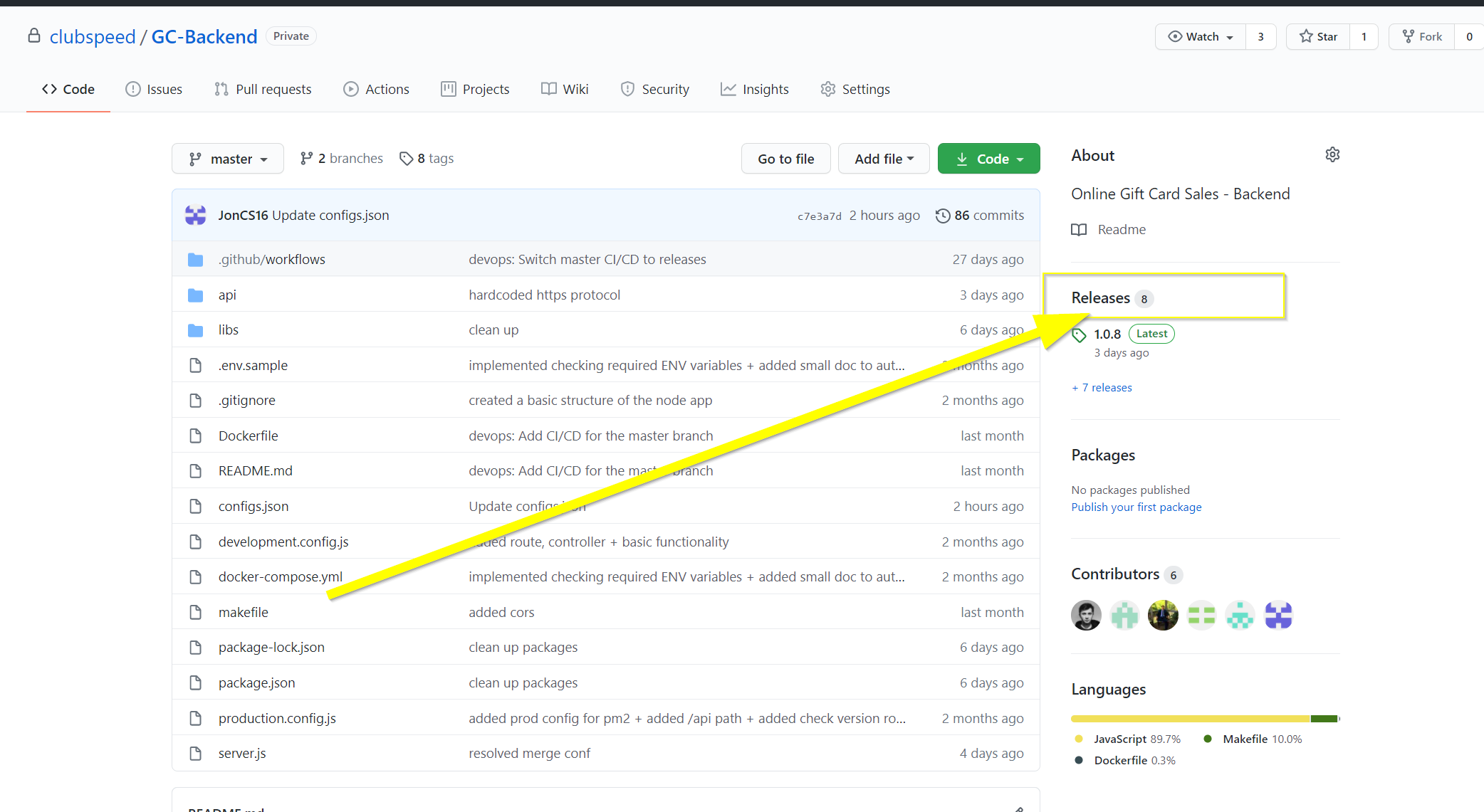This screenshot has height=812, width=1484.
Task: Open the master branch selector
Action: pyautogui.click(x=228, y=159)
